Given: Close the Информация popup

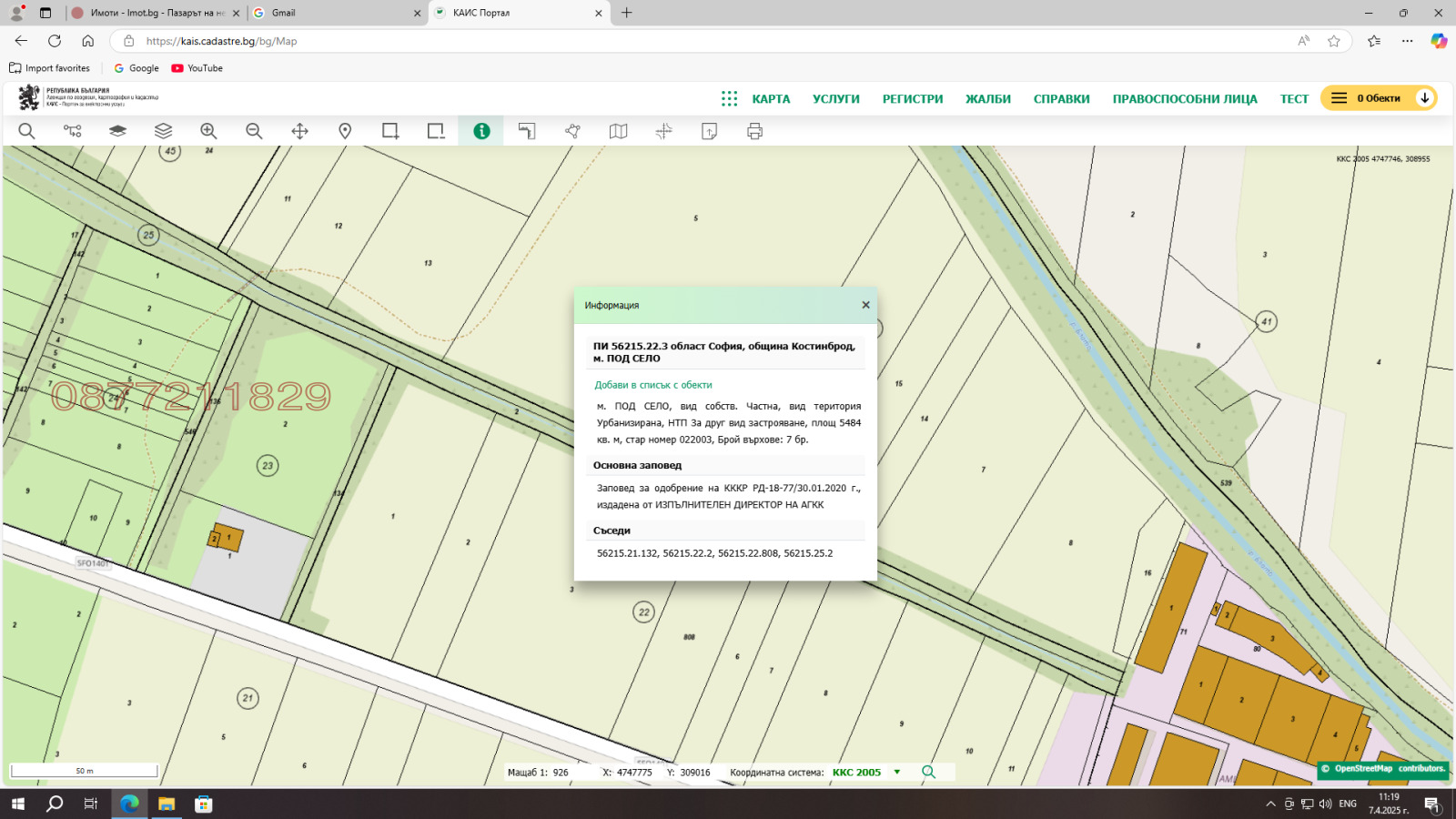Looking at the screenshot, I should 865,305.
